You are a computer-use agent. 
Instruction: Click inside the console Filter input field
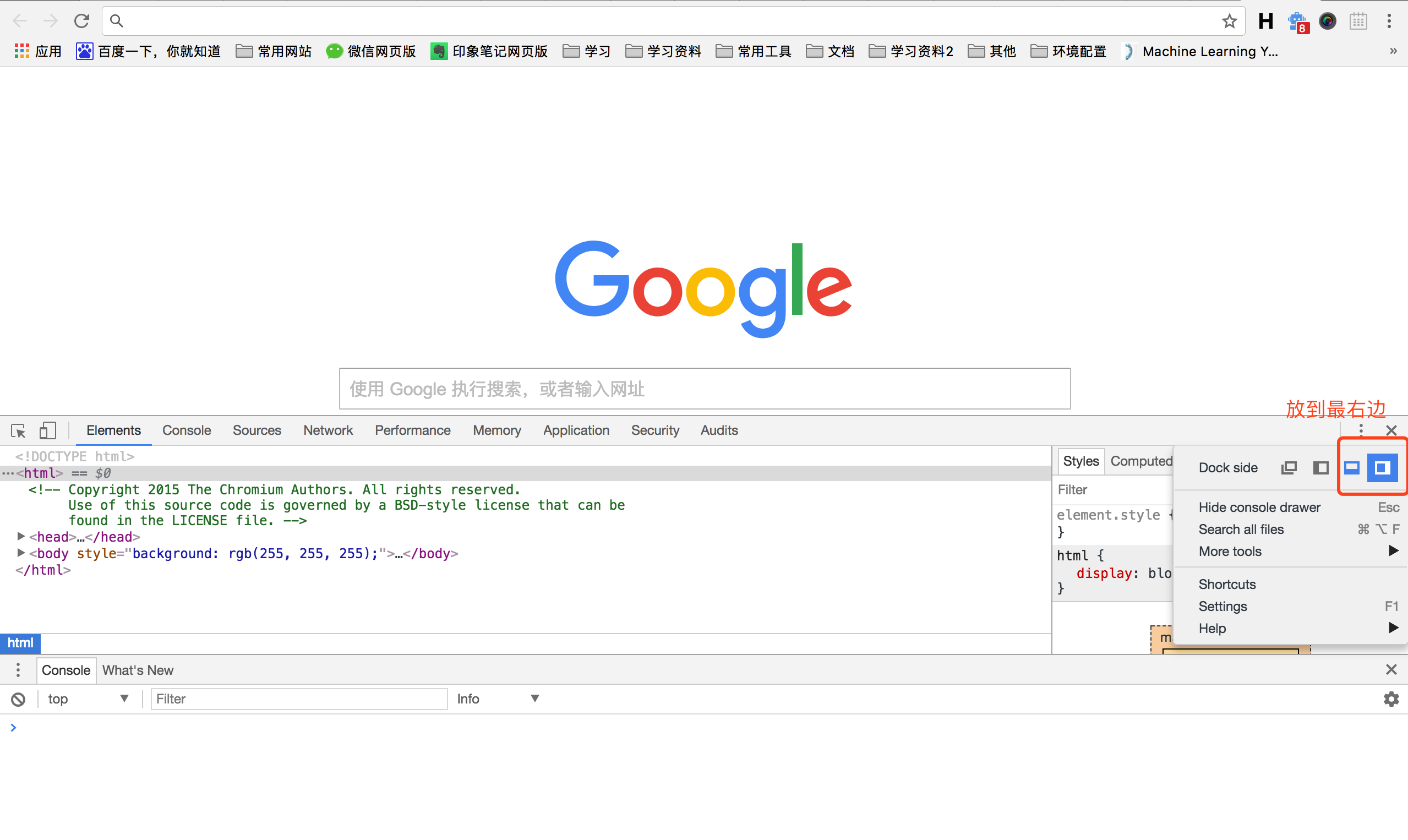pos(299,699)
